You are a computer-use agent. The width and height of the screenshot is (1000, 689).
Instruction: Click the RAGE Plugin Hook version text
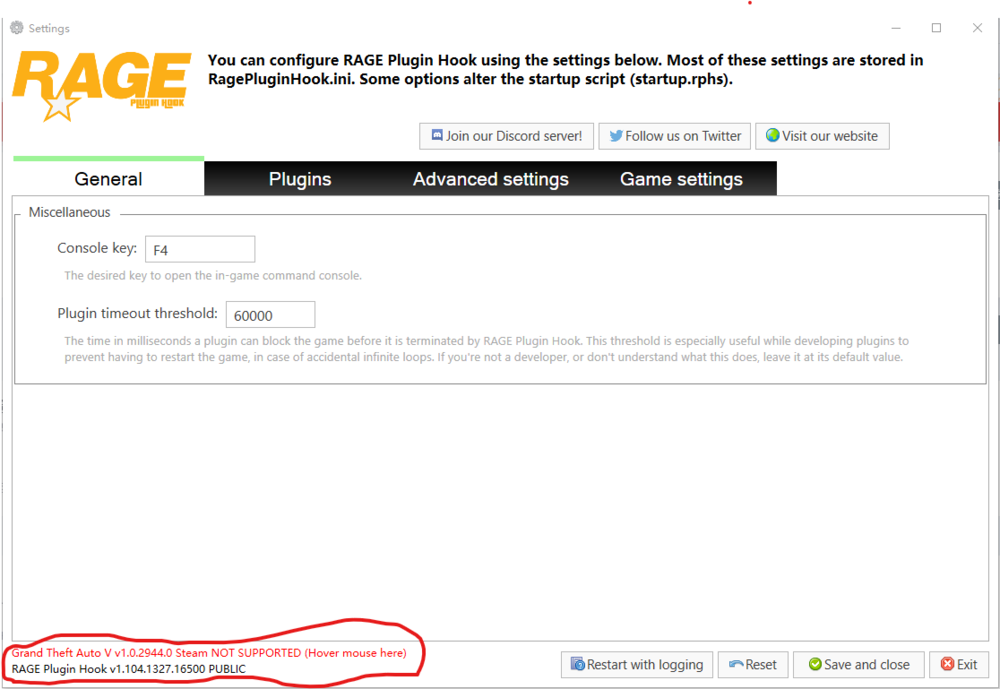128,669
